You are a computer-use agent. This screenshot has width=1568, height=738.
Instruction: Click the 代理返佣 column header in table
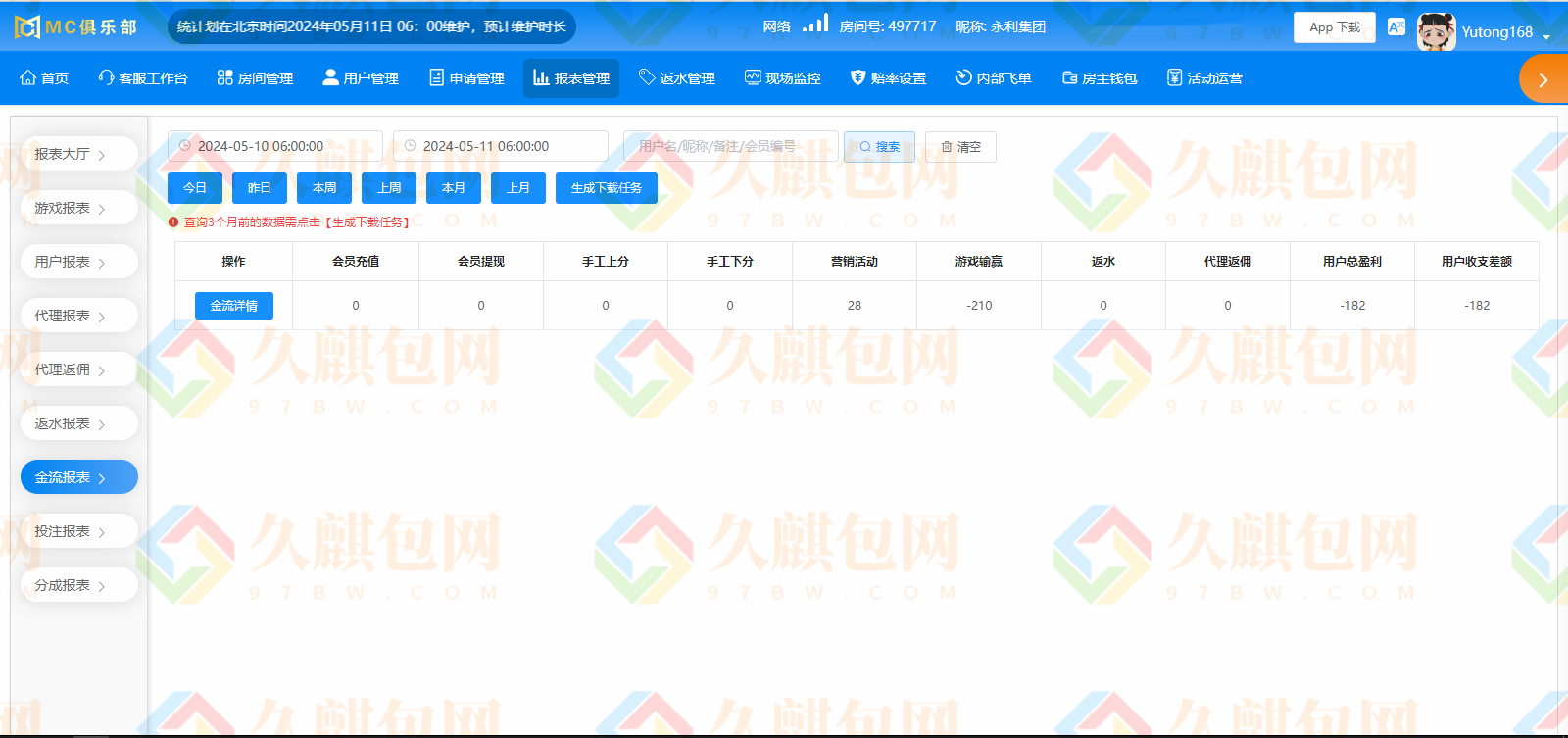[1228, 262]
